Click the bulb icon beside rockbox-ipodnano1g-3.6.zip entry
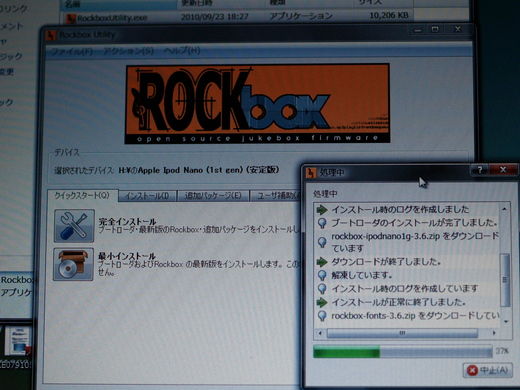The height and width of the screenshot is (390, 520). (322, 242)
